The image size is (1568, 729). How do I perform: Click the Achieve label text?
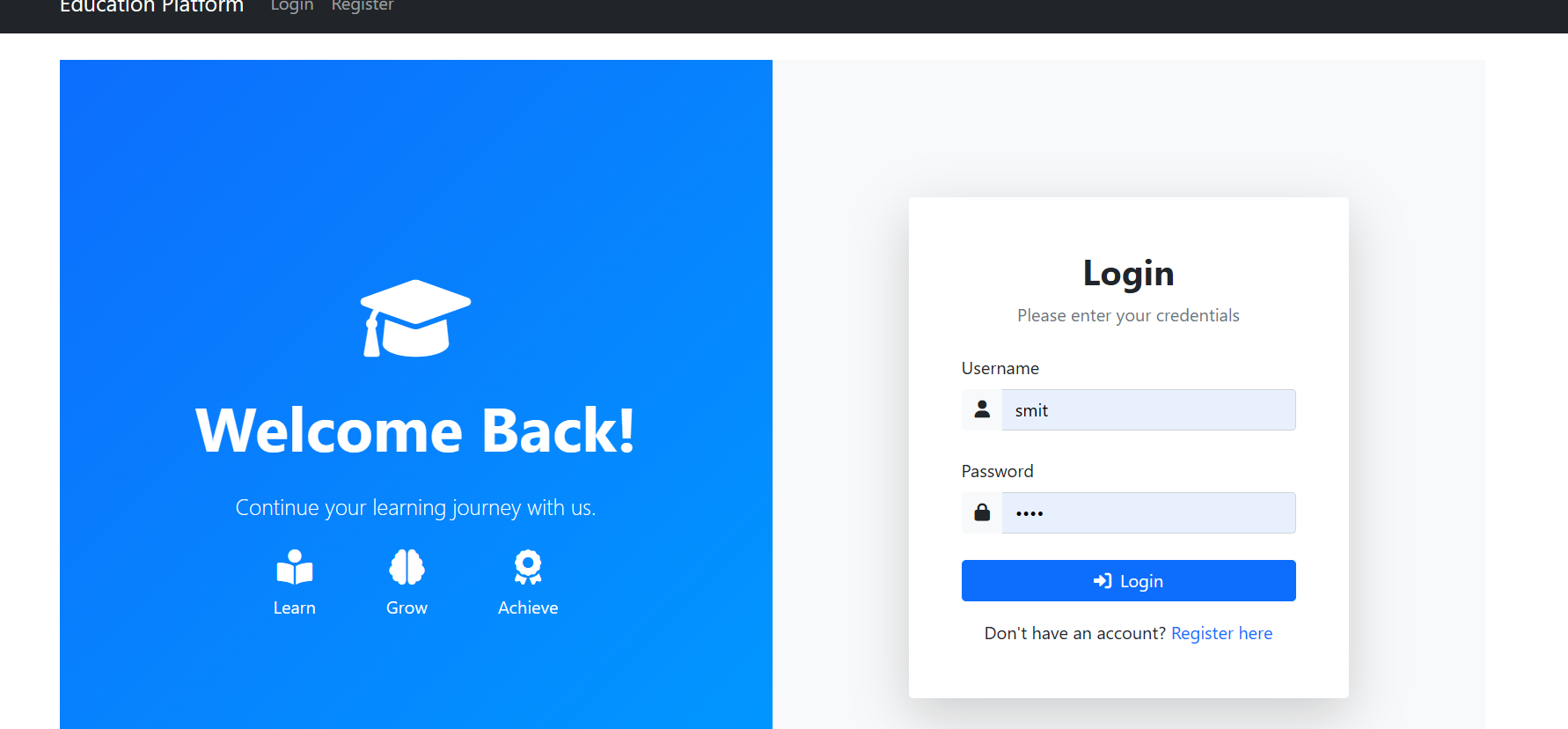tap(528, 607)
